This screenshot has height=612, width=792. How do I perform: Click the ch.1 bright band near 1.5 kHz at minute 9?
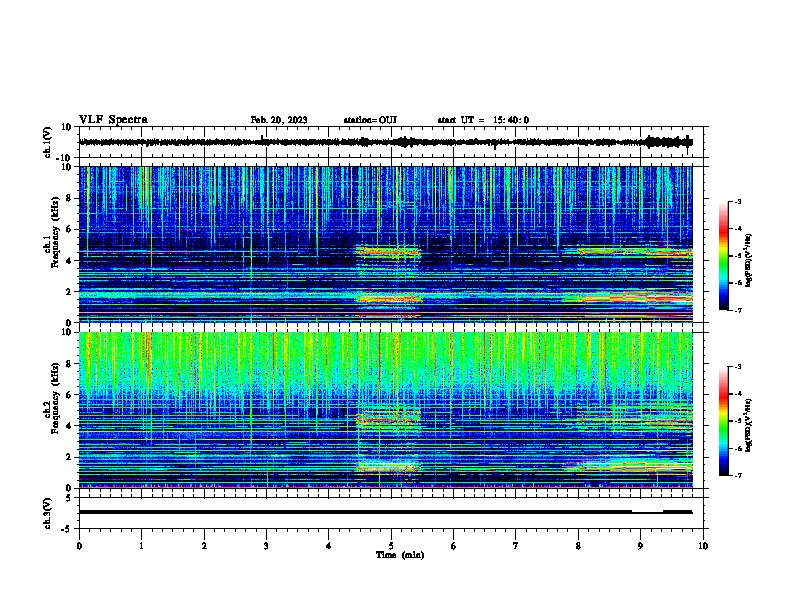point(635,298)
